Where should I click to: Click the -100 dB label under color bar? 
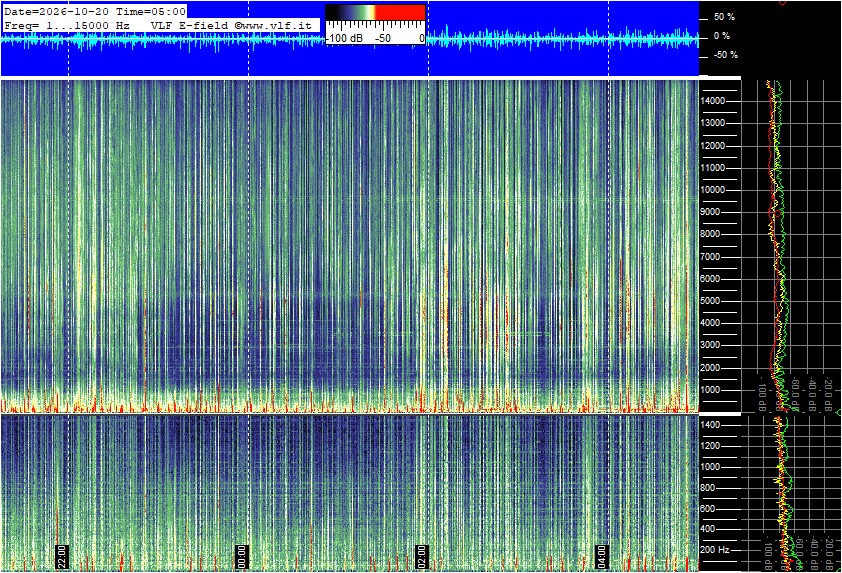point(344,39)
